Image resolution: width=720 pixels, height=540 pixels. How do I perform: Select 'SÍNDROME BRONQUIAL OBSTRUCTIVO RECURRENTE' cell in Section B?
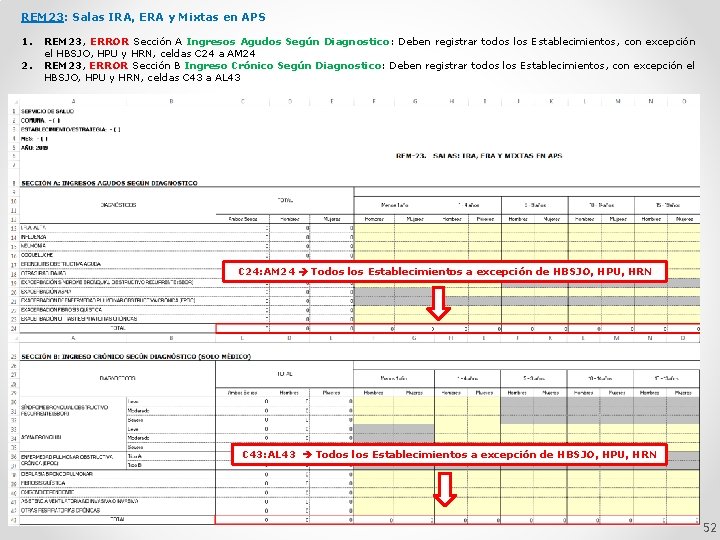click(65, 411)
